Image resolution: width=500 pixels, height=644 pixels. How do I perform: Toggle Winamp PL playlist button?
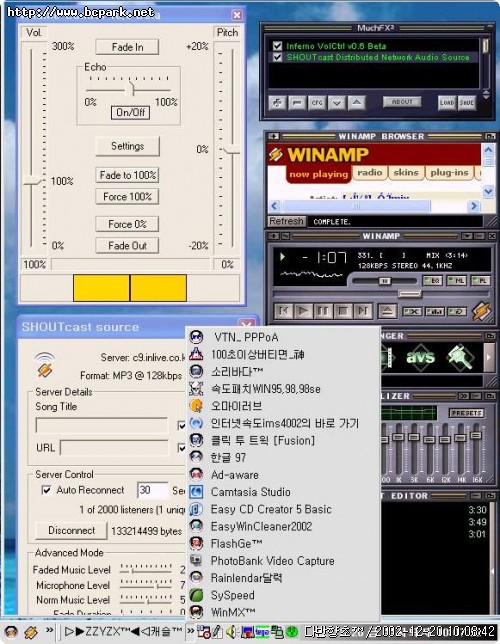[480, 281]
